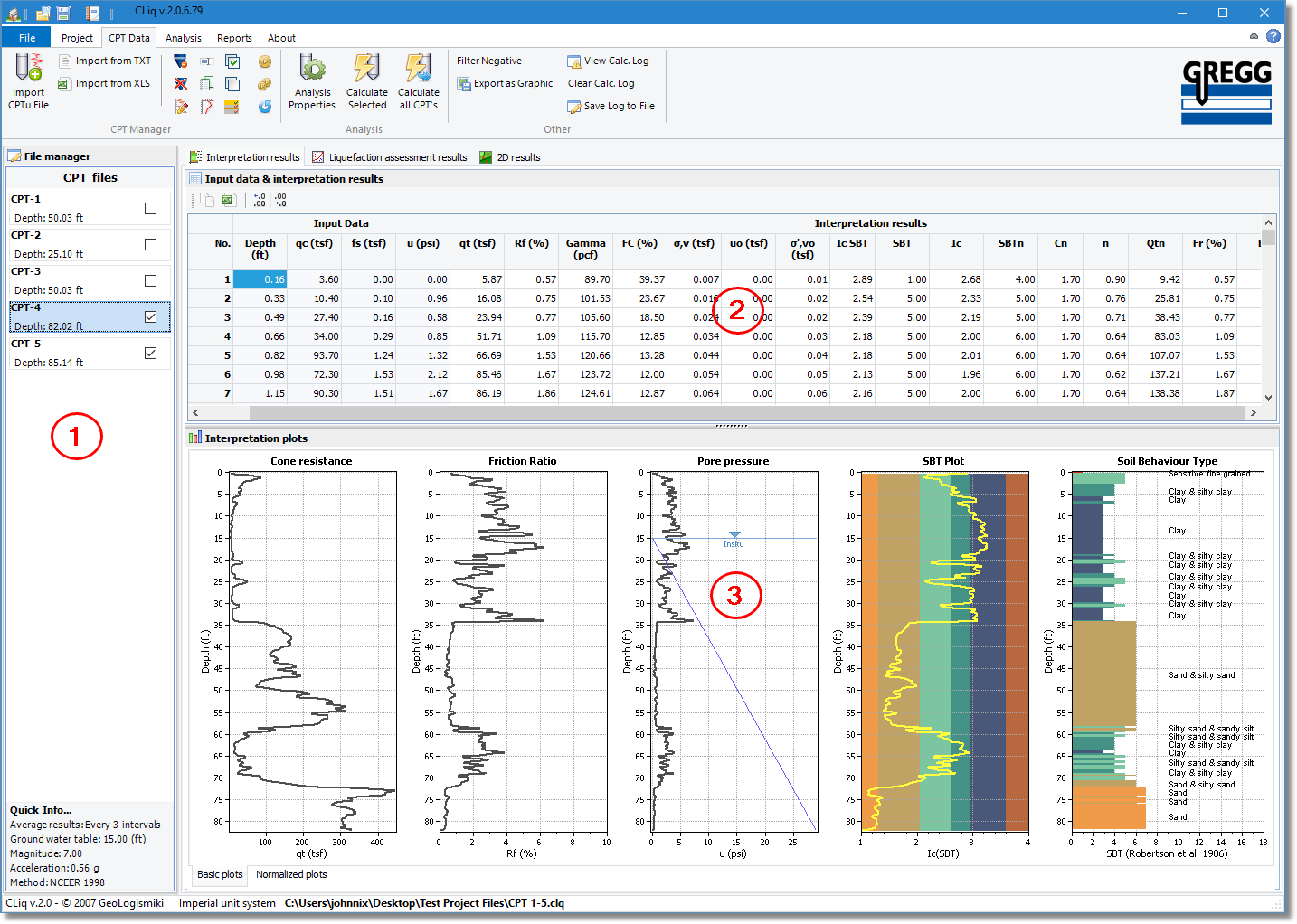This screenshot has height=924, width=1297.
Task: Collapse the ribbon using the chevron
Action: 1254,36
